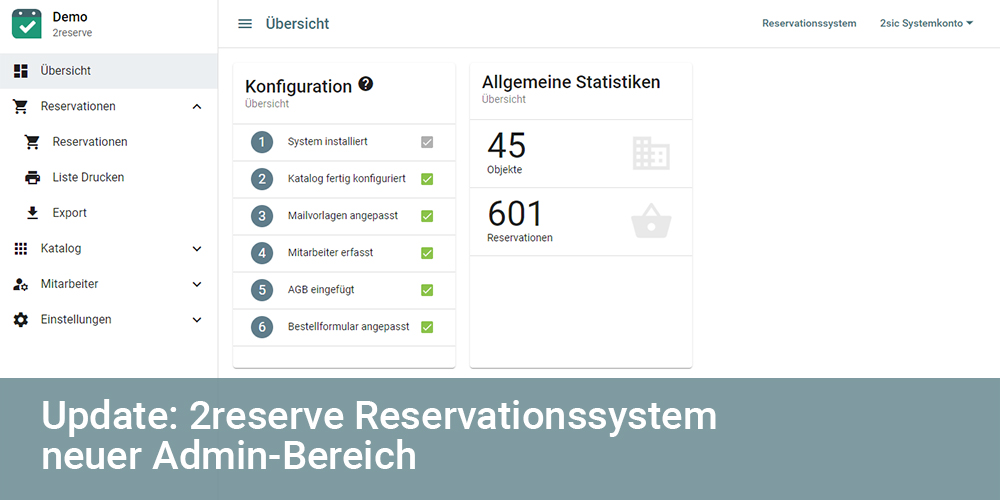Click step number 2 circle
Viewport: 1000px width, 500px height.
point(262,179)
